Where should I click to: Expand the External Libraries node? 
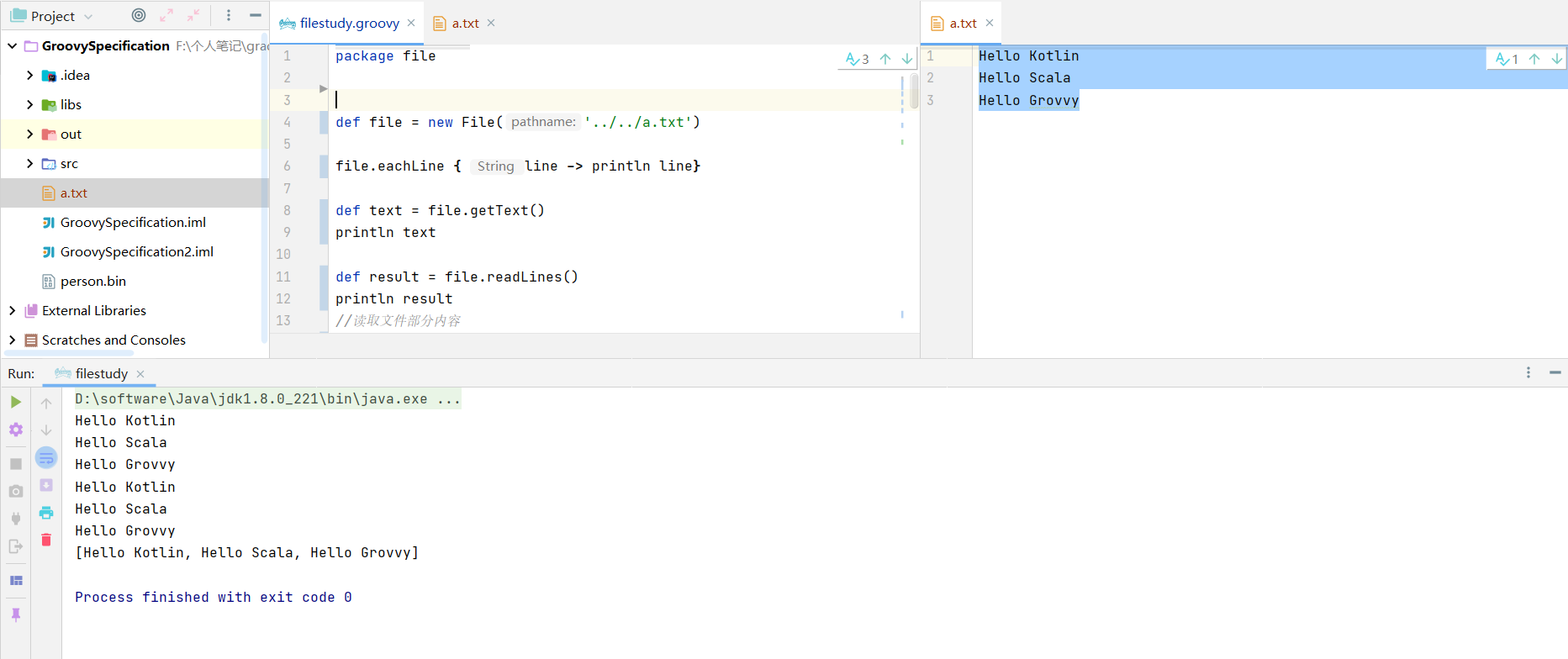(12, 311)
